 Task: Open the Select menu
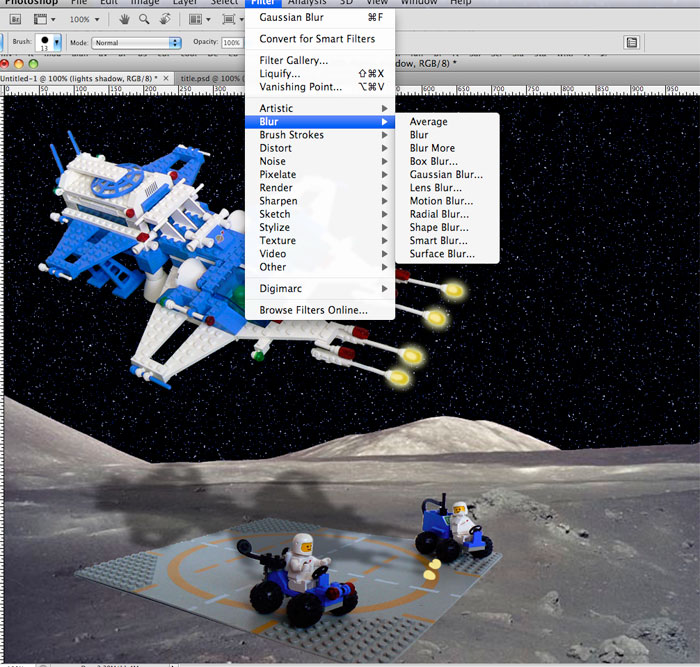click(225, 2)
